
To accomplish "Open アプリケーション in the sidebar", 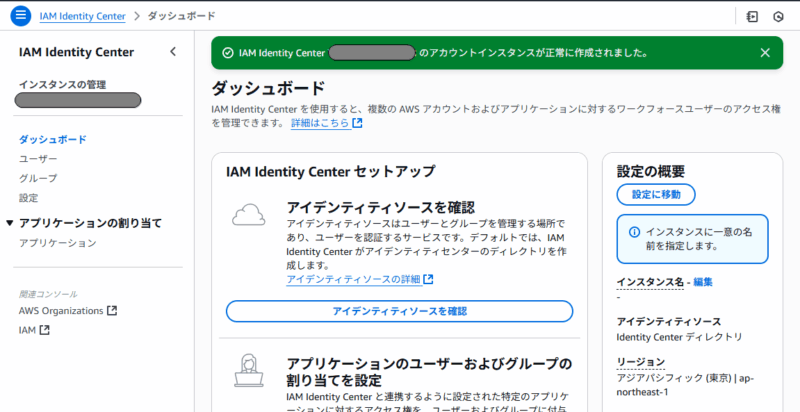I will coord(58,243).
